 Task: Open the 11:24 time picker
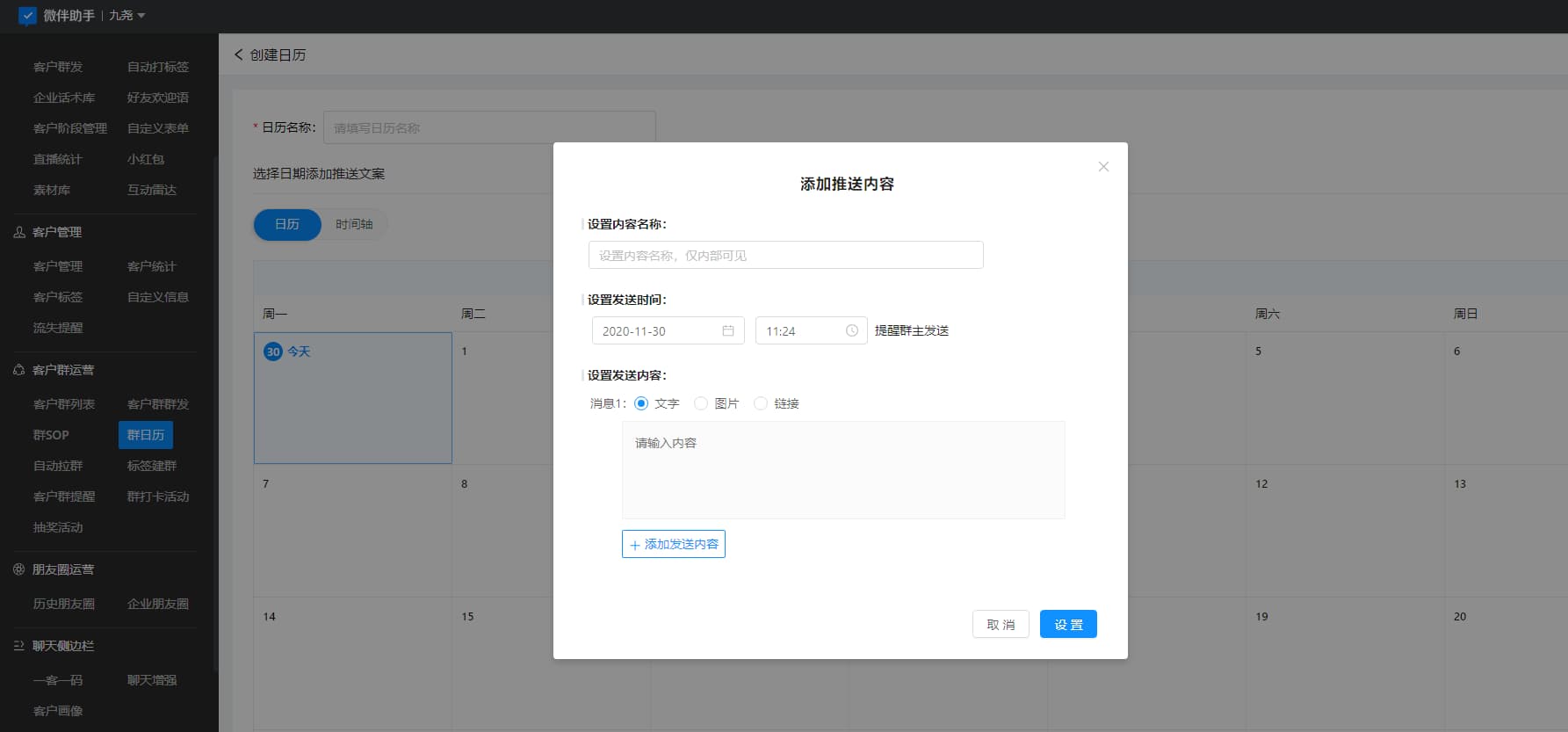(x=811, y=331)
